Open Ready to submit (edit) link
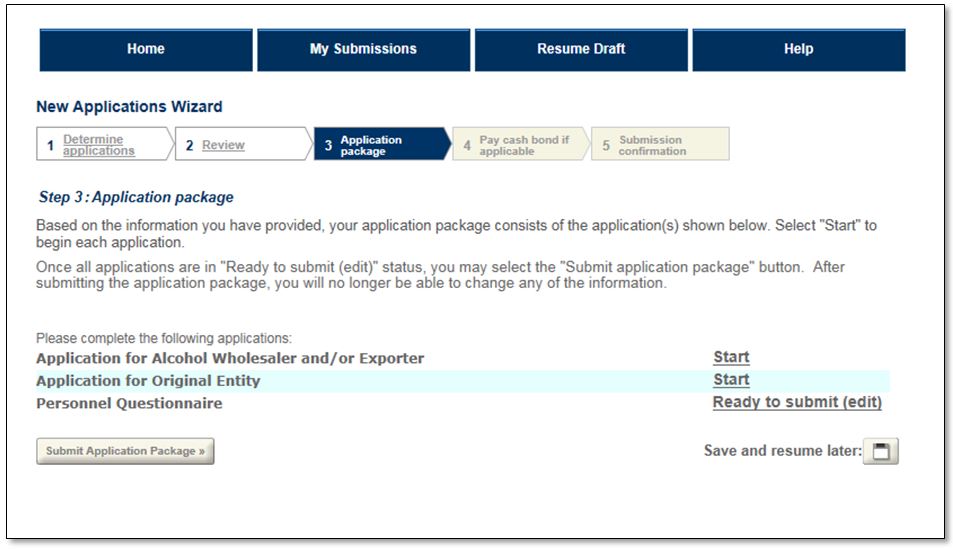 [797, 403]
